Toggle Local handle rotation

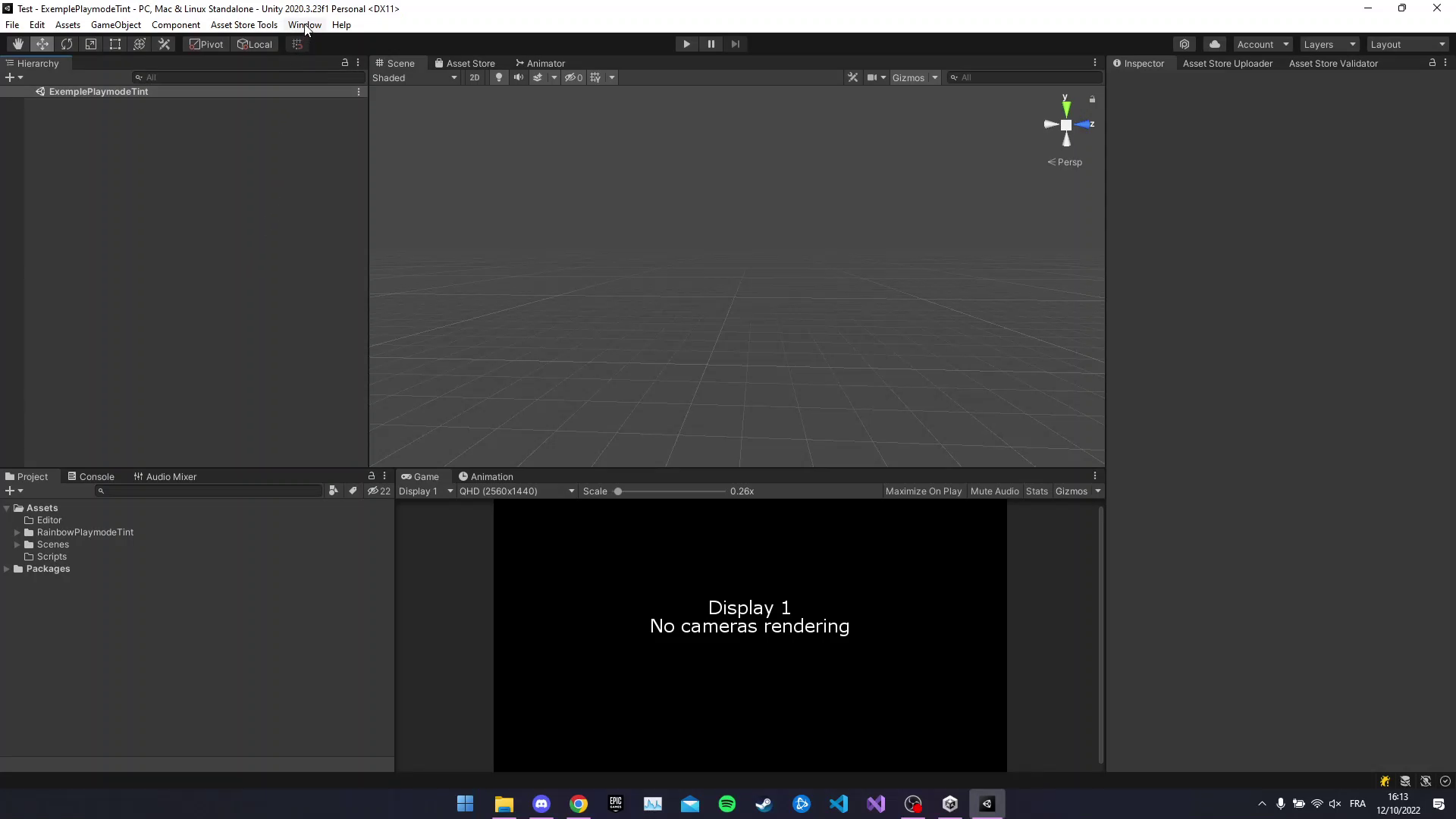255,44
